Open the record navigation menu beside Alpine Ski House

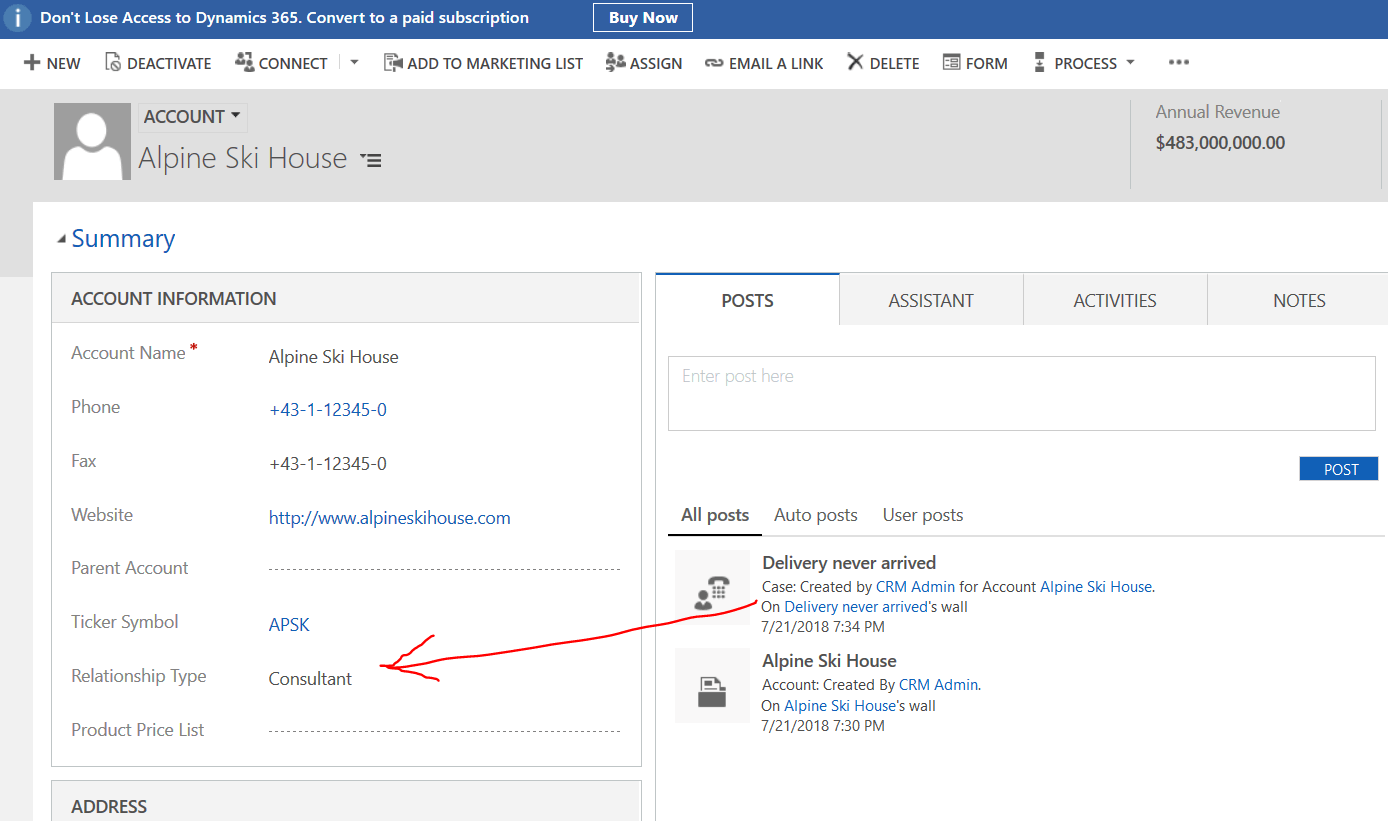pos(371,160)
